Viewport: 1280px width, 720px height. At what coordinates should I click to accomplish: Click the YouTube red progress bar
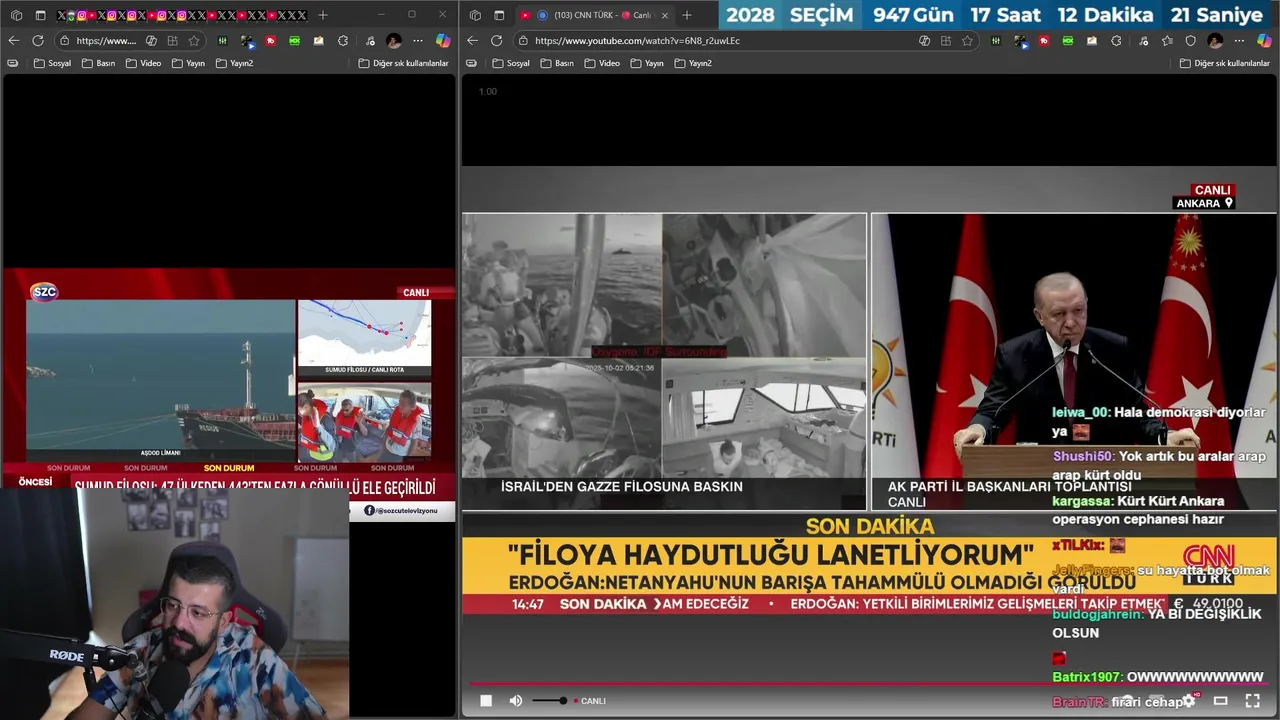click(x=868, y=685)
